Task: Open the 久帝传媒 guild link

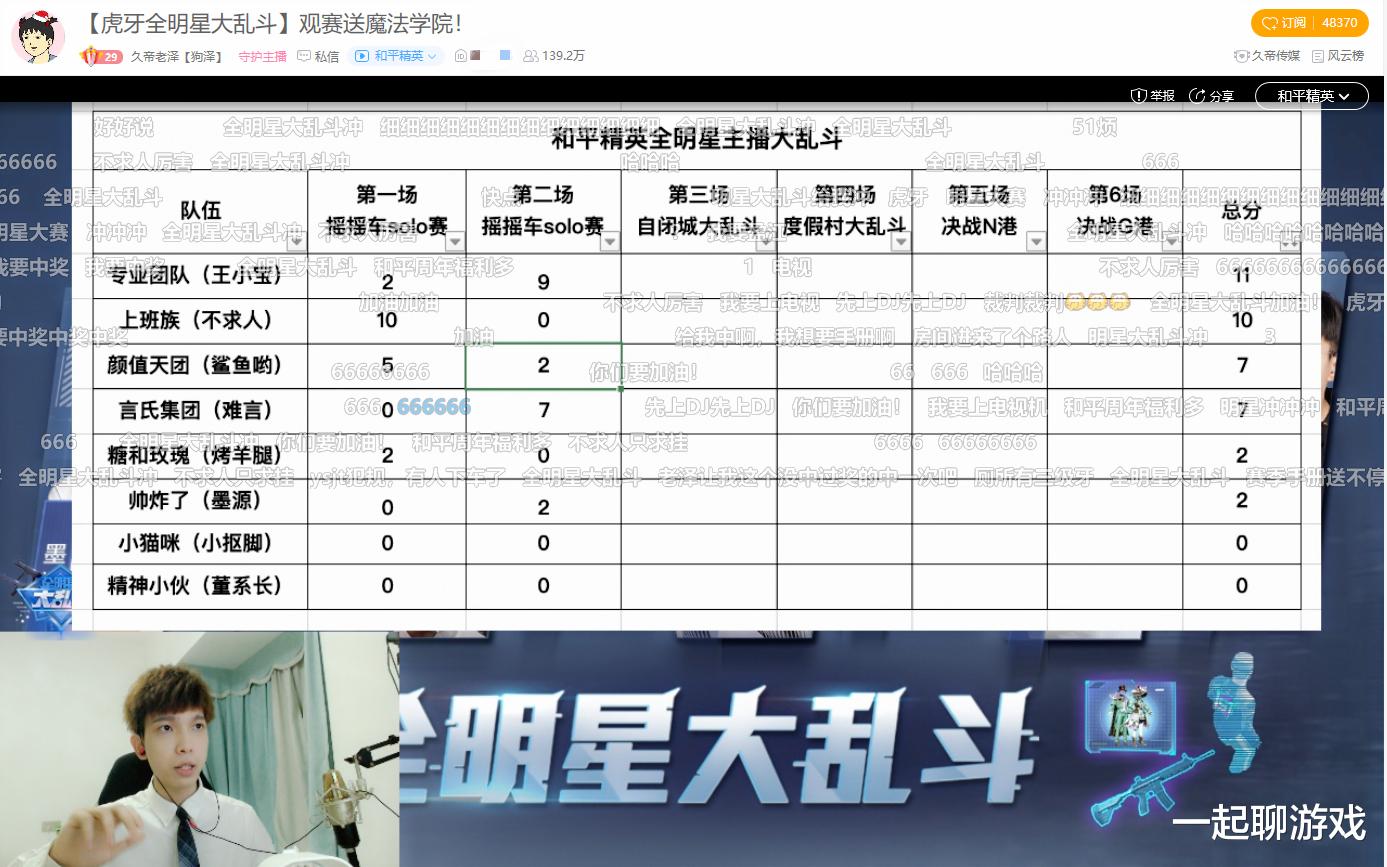Action: (1267, 56)
